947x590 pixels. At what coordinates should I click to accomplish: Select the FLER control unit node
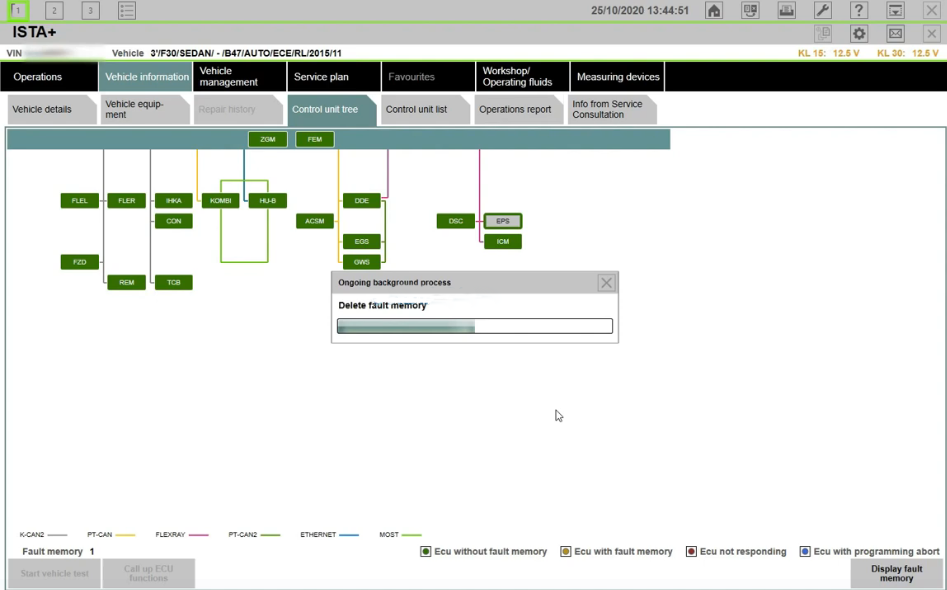(x=127, y=200)
